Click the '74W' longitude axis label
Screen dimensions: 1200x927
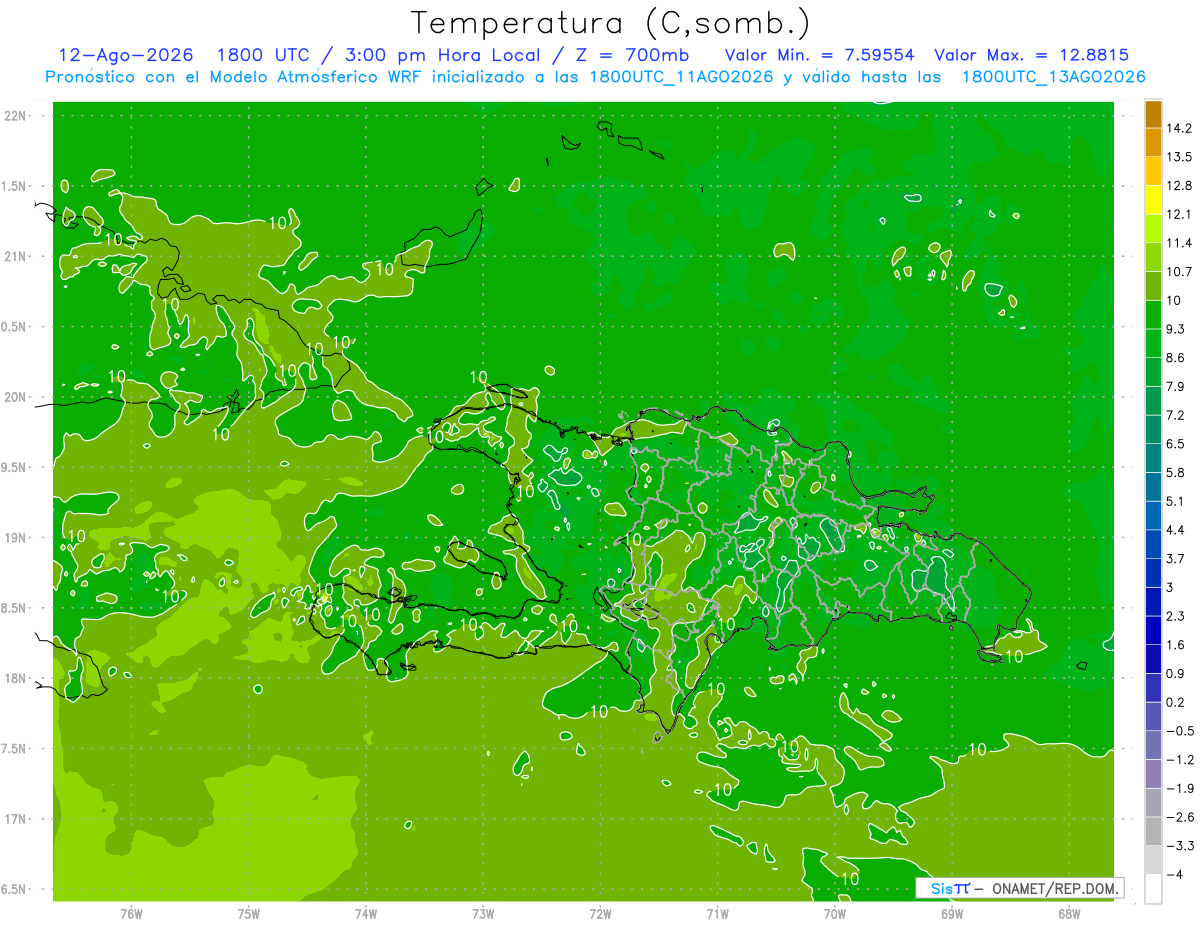(366, 914)
